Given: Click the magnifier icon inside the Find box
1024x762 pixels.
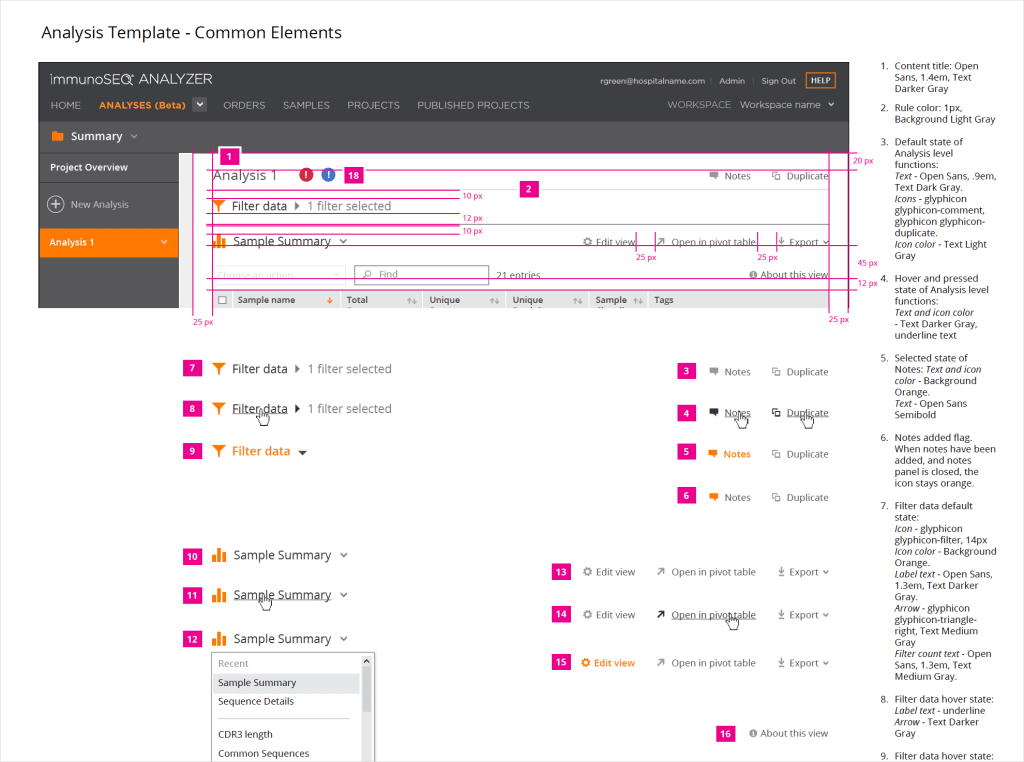Looking at the screenshot, I should click(368, 274).
